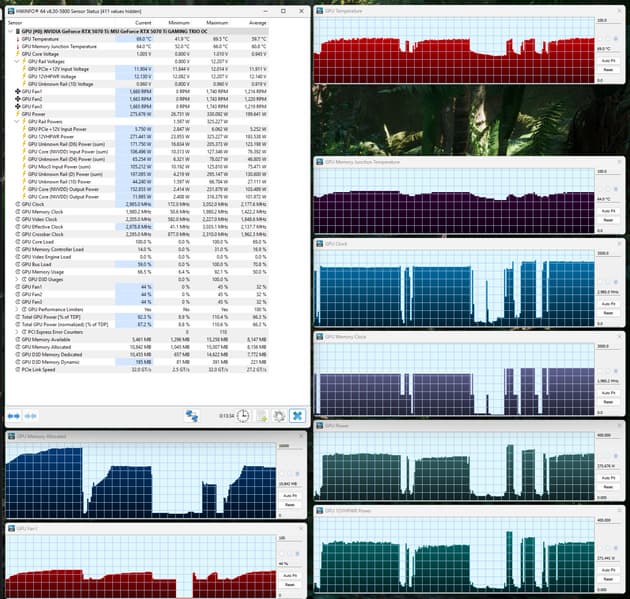Click the Current column header
Viewport: 630px width, 599px height.
pyautogui.click(x=143, y=23)
